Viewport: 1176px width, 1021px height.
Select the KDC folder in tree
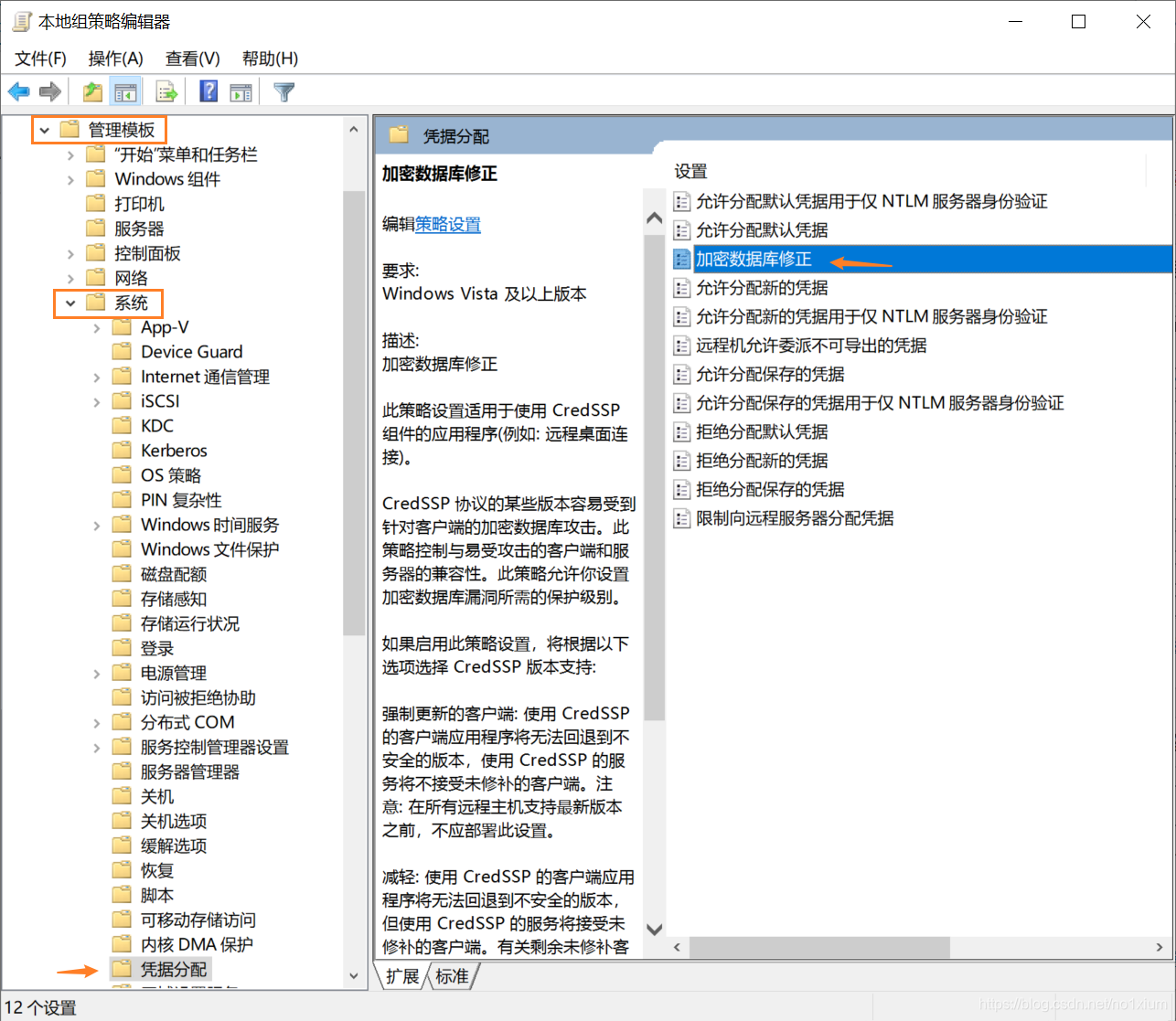pyautogui.click(x=157, y=426)
